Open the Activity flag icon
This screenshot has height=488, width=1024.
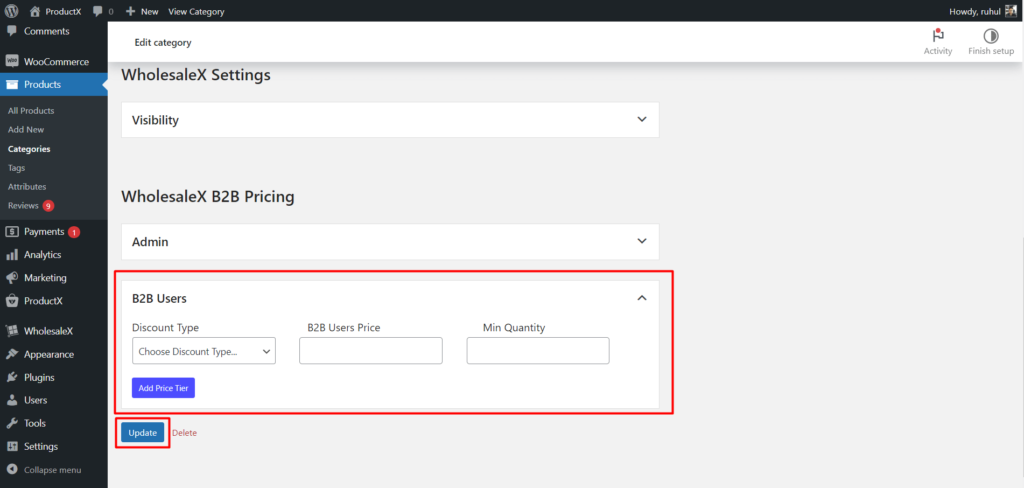coord(938,36)
